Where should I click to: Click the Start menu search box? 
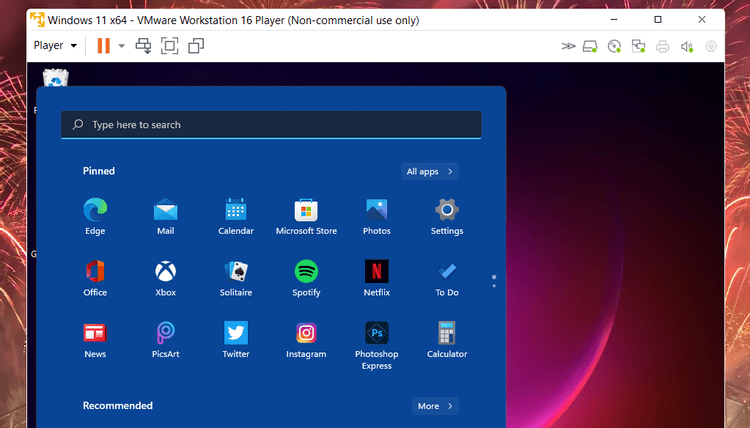[271, 125]
